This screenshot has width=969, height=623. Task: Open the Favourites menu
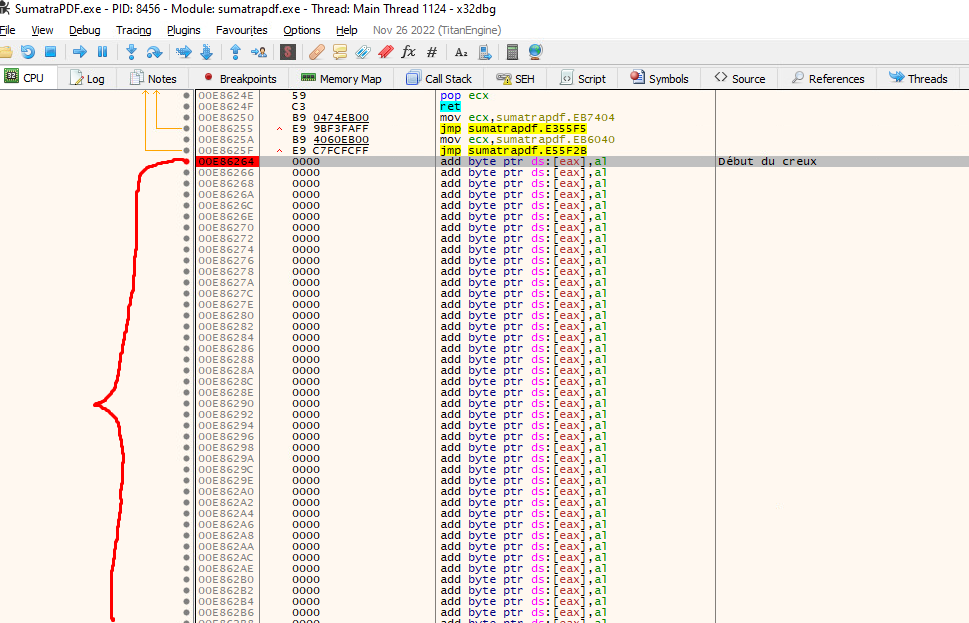[242, 30]
